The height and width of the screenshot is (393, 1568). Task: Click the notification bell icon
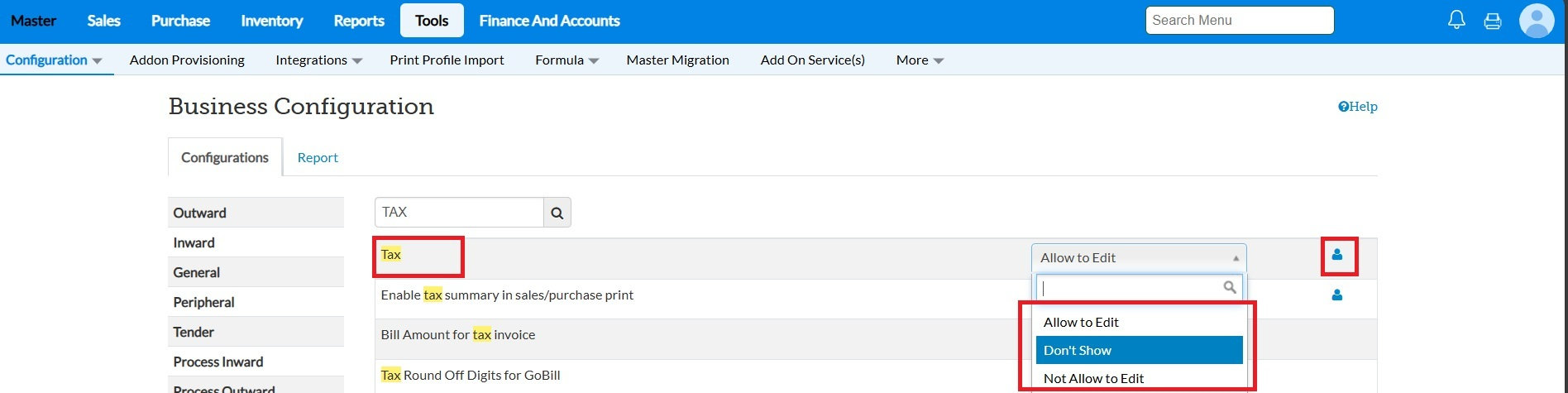1456,21
